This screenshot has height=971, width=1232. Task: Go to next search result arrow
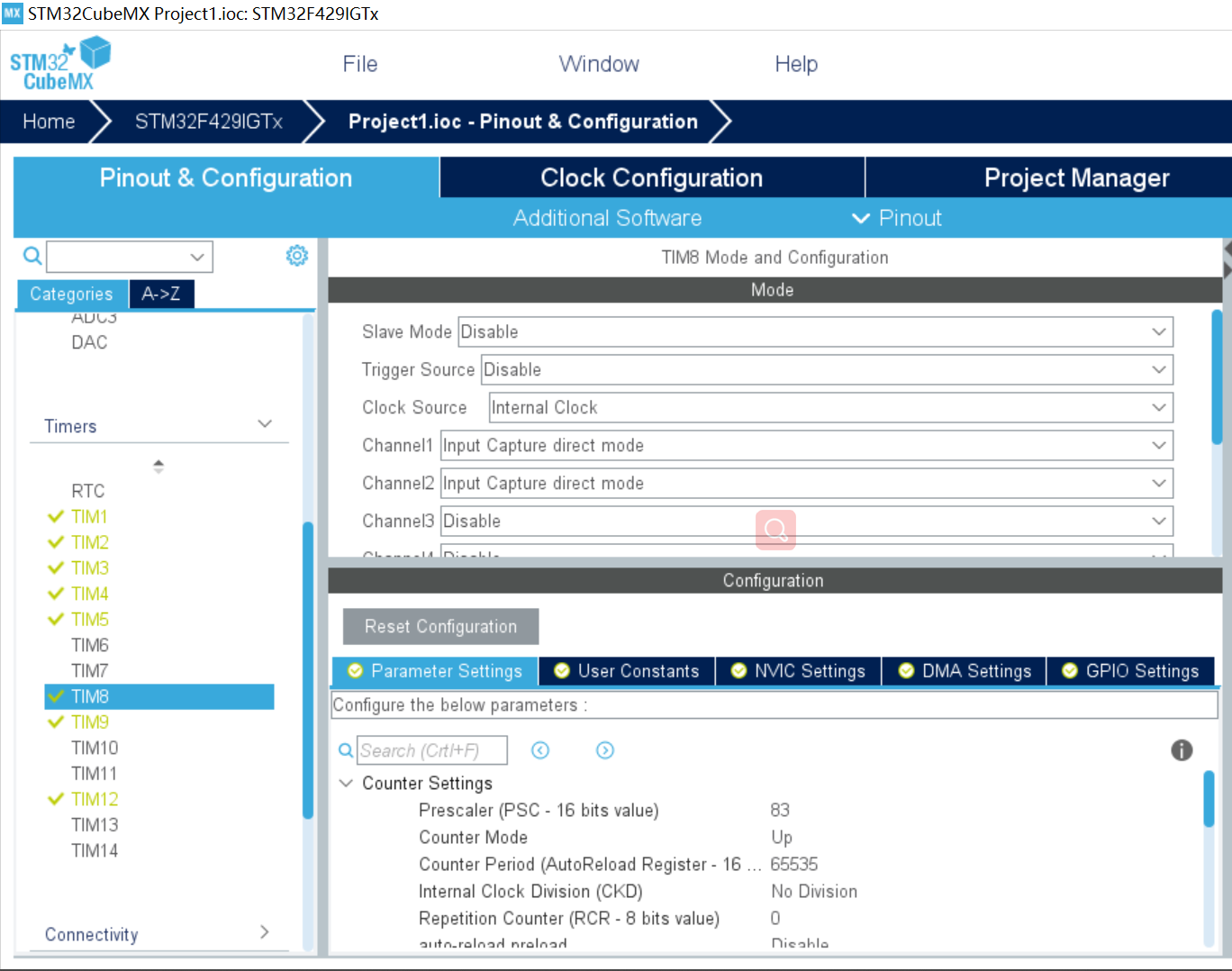[605, 750]
